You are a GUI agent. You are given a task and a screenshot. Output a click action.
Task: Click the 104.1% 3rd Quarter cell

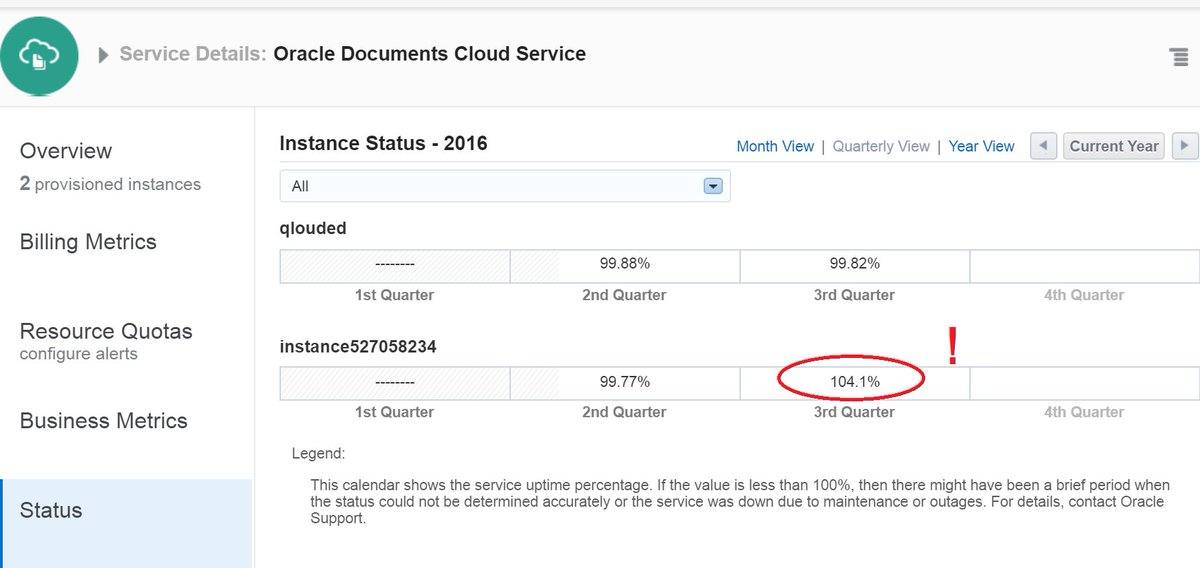pyautogui.click(x=855, y=382)
